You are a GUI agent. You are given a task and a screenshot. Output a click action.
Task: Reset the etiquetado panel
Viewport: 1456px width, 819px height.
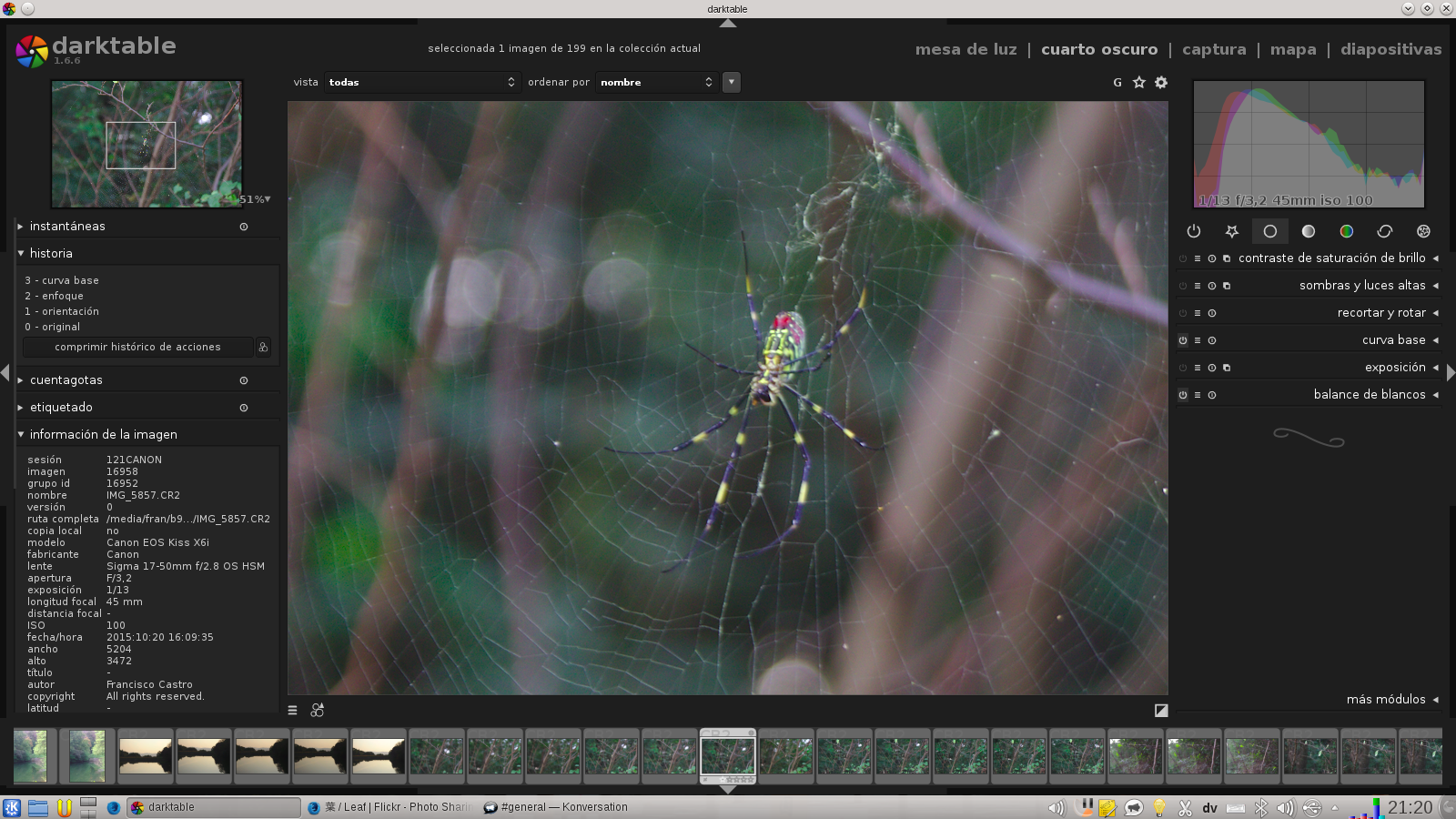coord(244,408)
